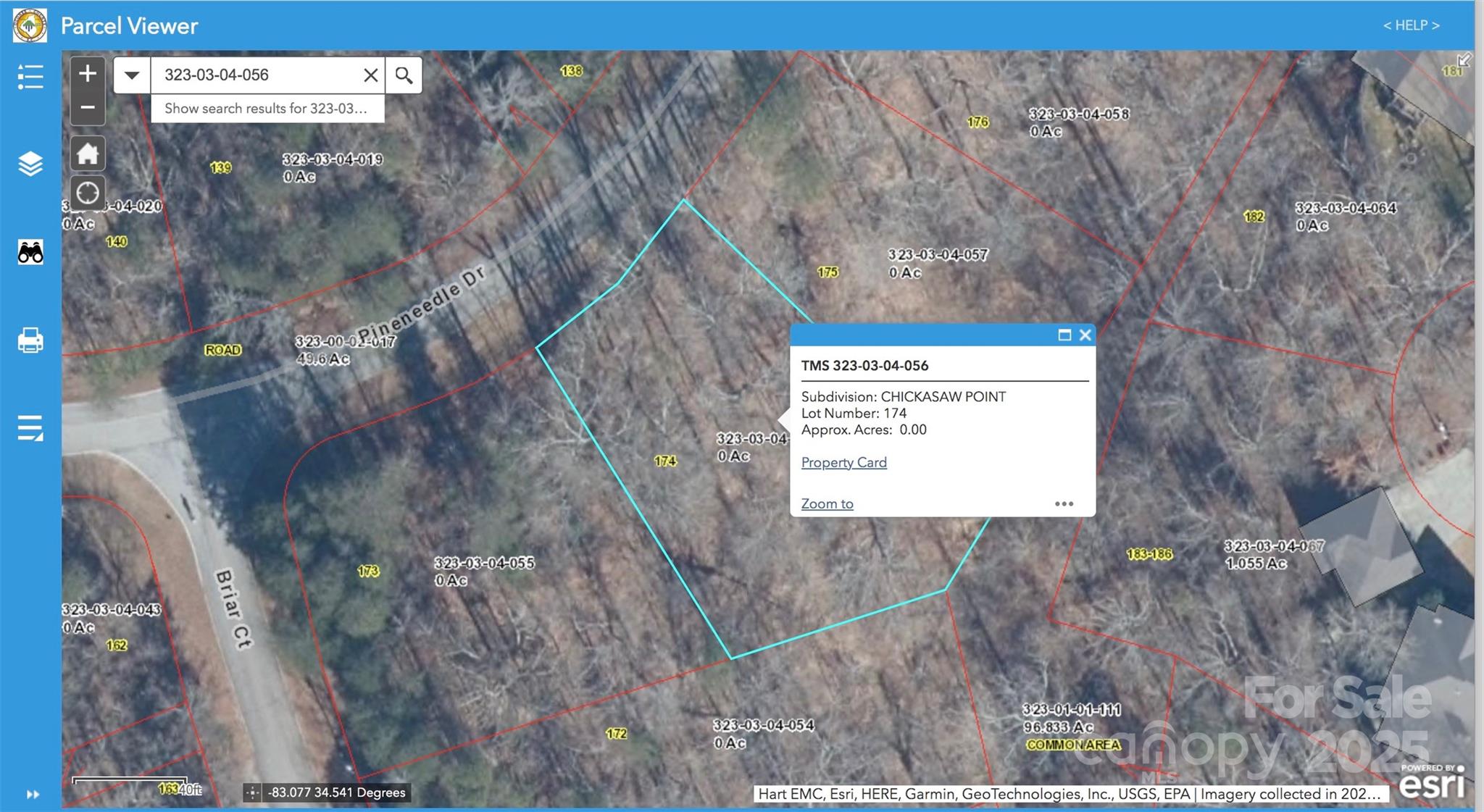
Task: Select 'Show search results for 323-03…' suggestion
Action: click(x=267, y=109)
